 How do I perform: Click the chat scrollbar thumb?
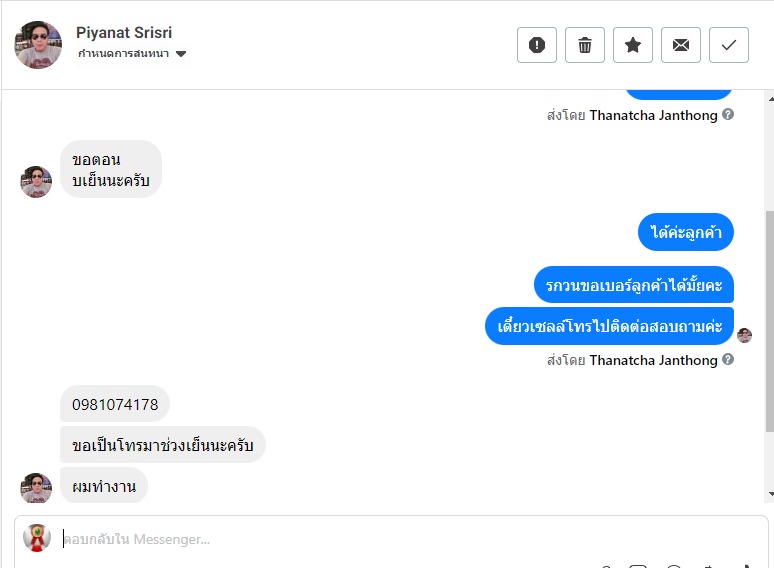click(769, 320)
